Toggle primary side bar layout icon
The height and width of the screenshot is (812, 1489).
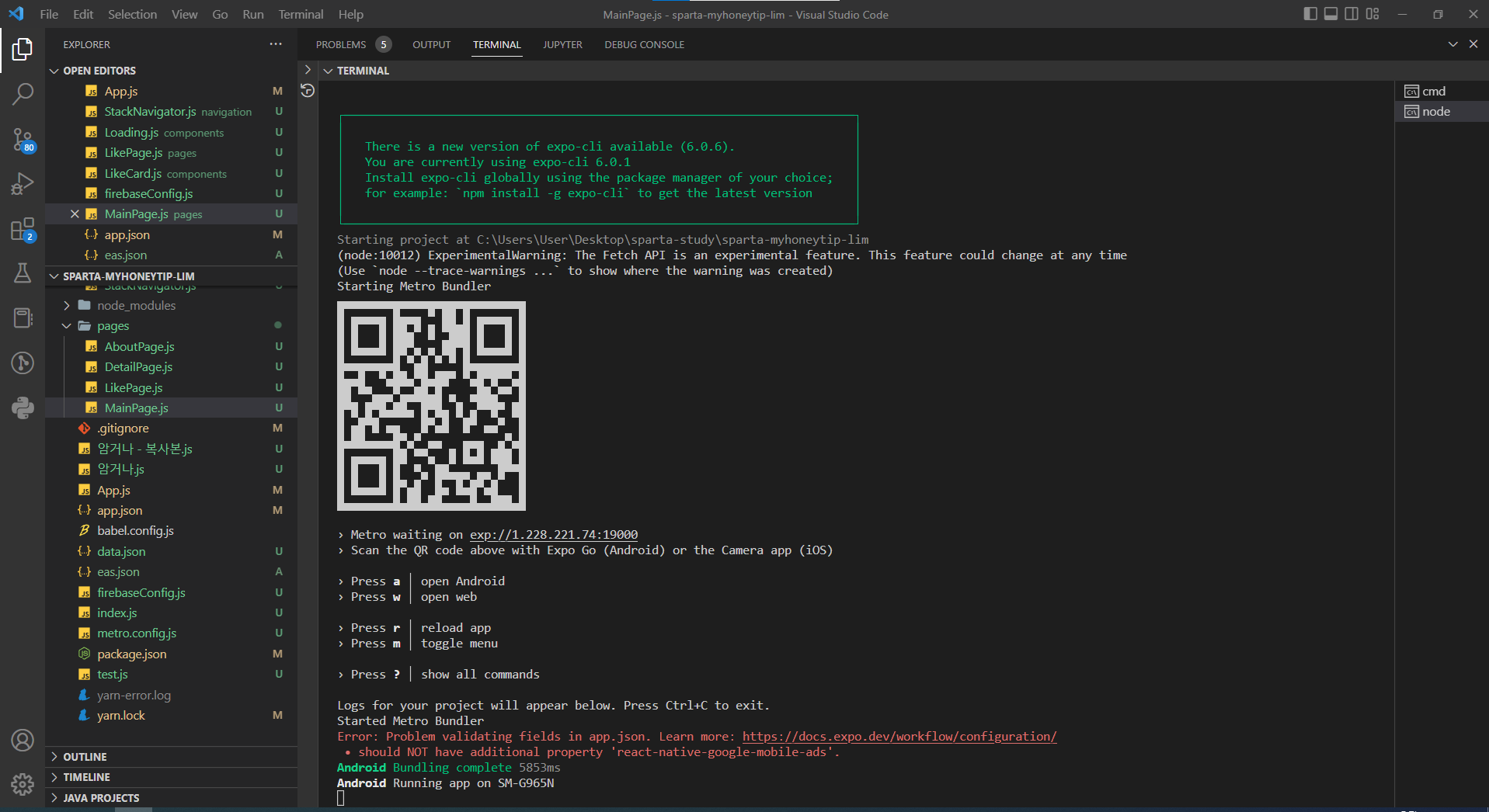(1310, 14)
